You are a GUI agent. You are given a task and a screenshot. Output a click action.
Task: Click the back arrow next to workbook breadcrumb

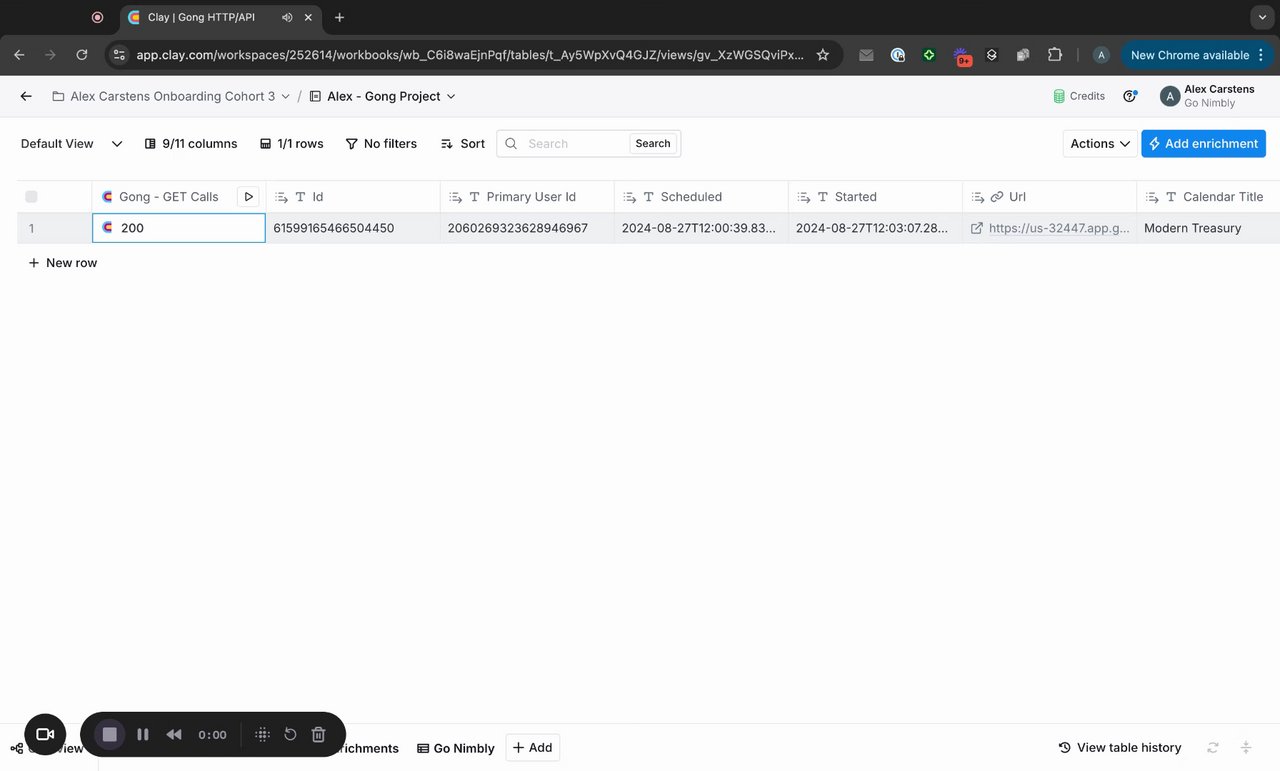[26, 96]
